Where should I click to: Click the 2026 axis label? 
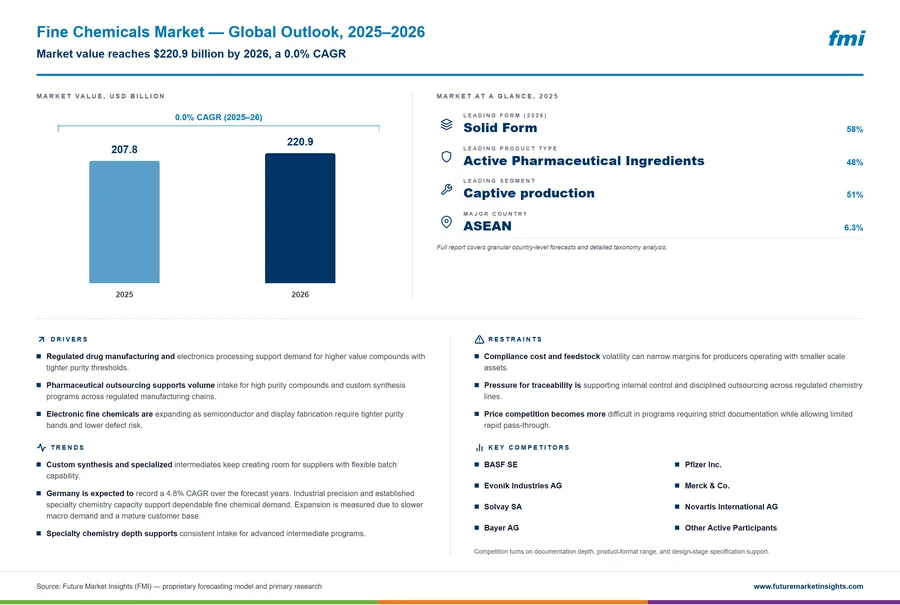[x=300, y=294]
